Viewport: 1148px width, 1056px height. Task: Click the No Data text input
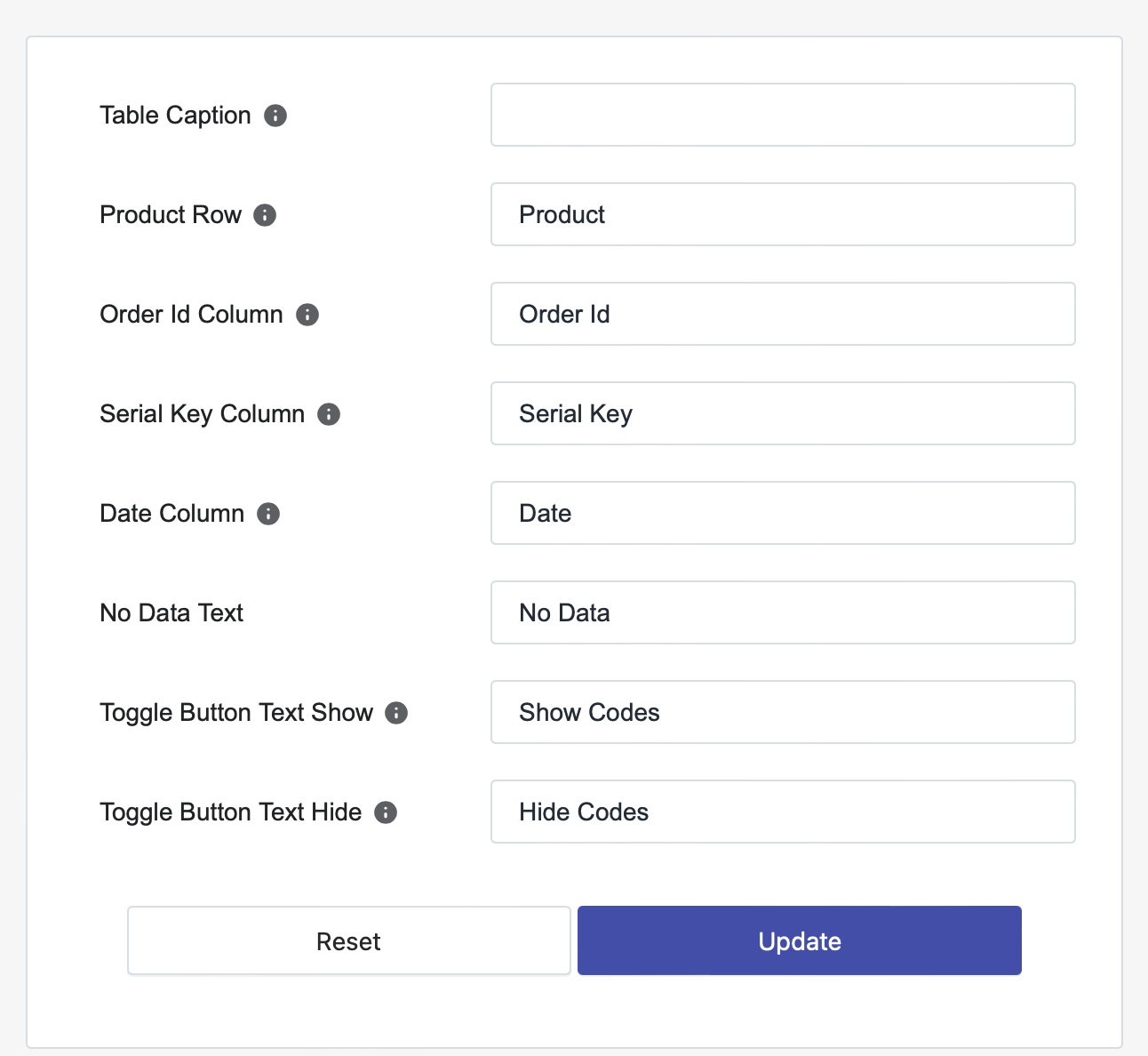click(783, 612)
